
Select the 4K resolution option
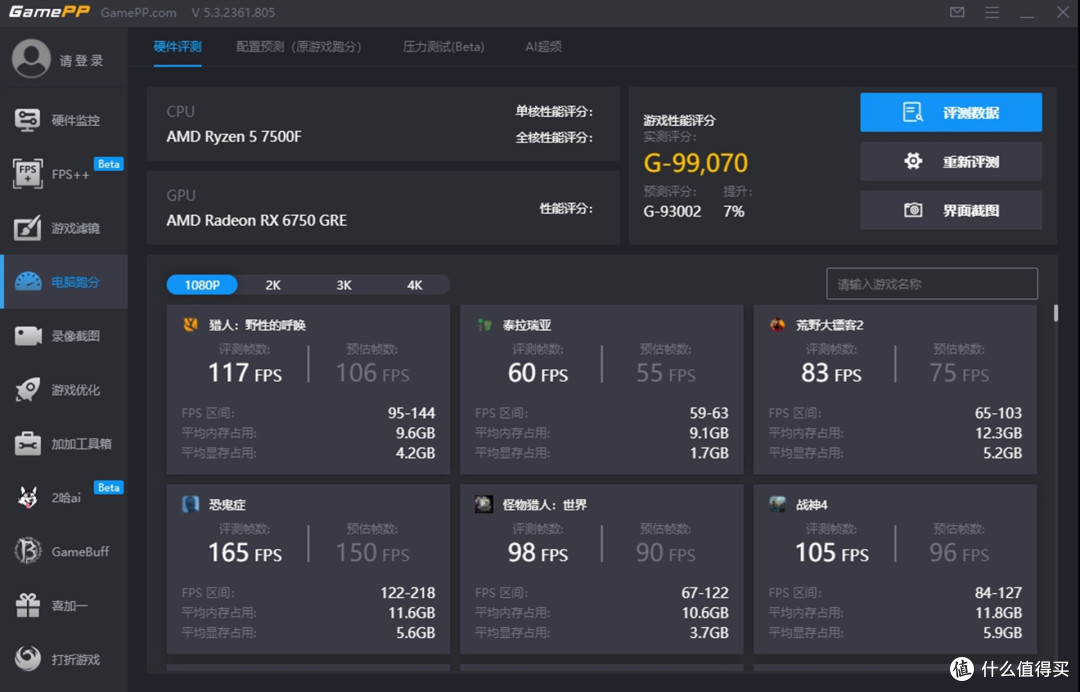click(415, 285)
